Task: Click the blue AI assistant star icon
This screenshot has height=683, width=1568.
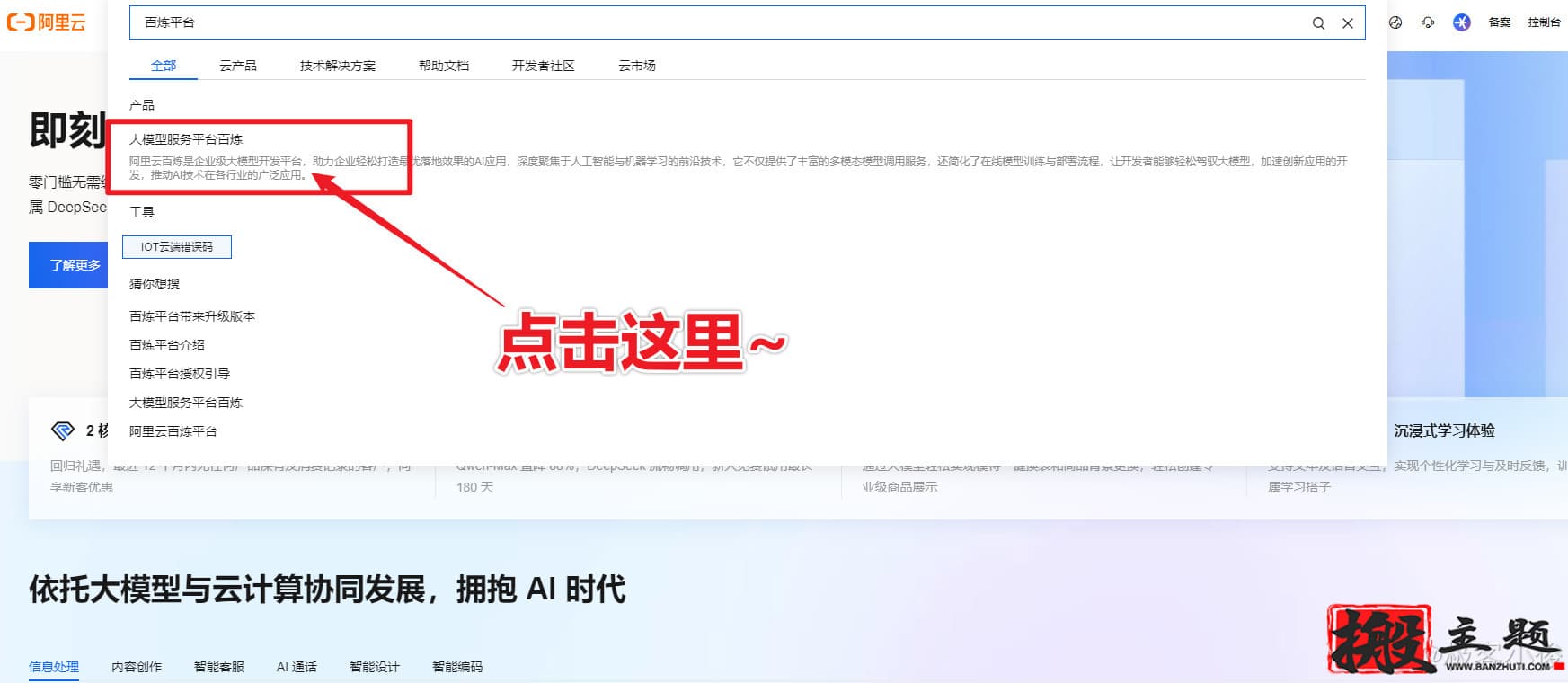Action: pyautogui.click(x=1462, y=22)
